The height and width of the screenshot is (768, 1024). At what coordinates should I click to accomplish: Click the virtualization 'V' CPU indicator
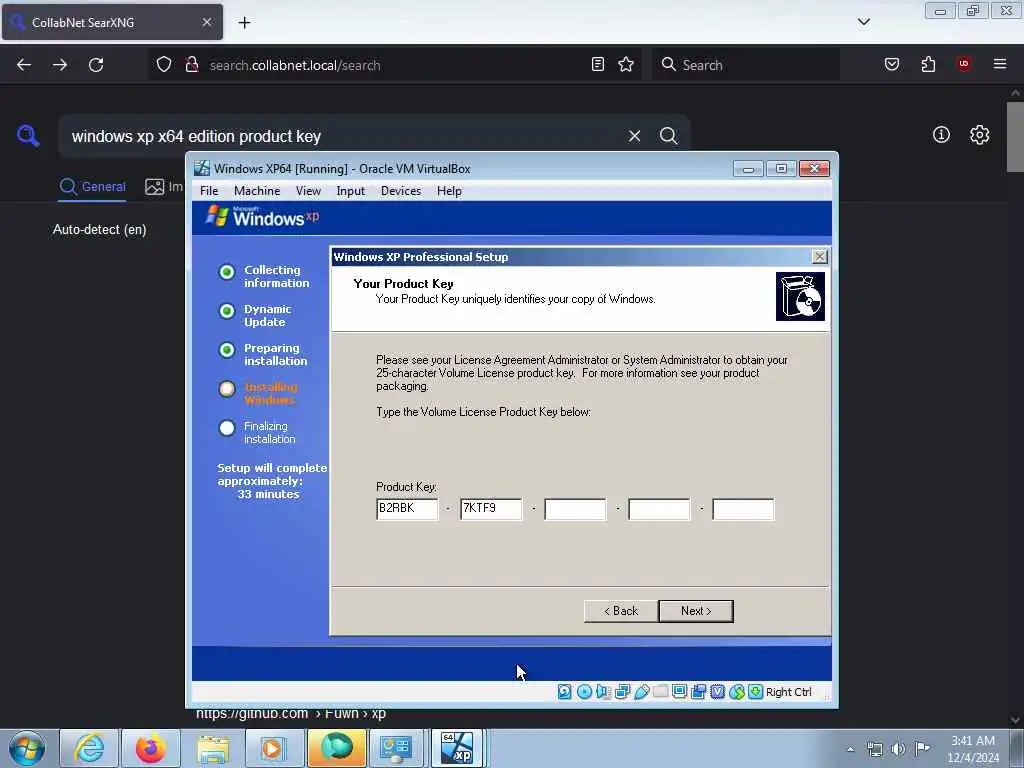[718, 692]
